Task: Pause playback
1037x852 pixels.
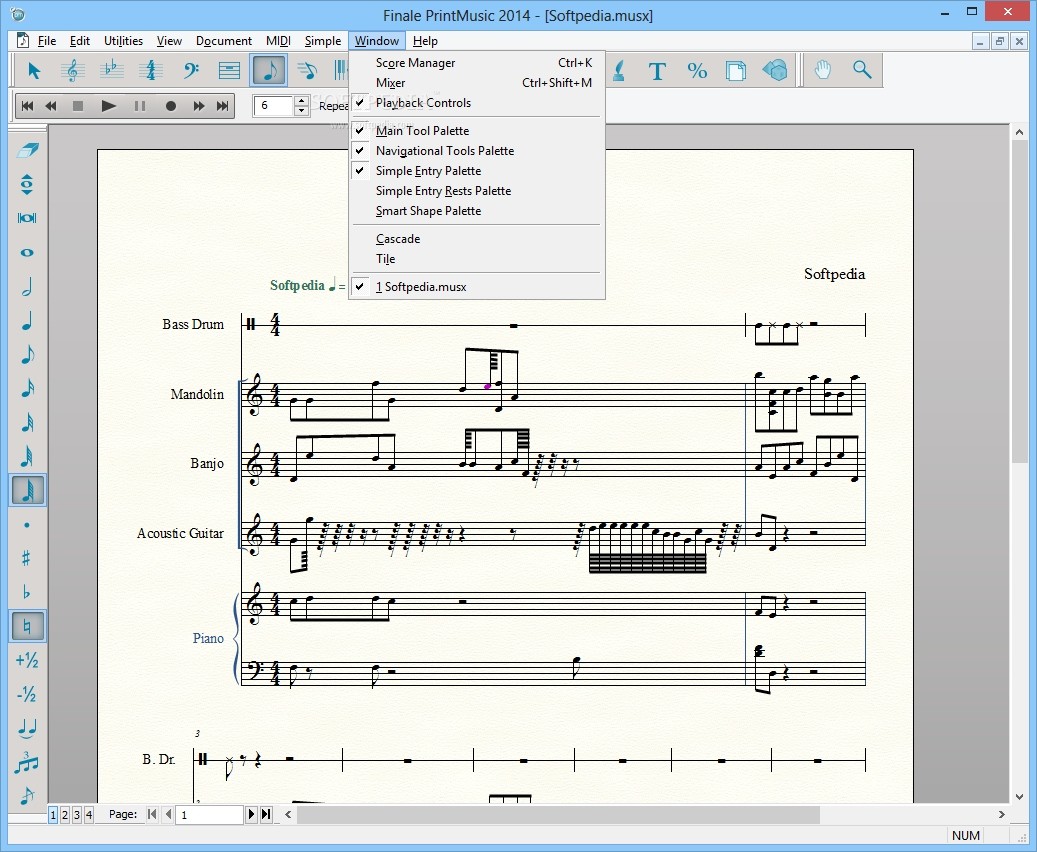Action: [x=140, y=106]
